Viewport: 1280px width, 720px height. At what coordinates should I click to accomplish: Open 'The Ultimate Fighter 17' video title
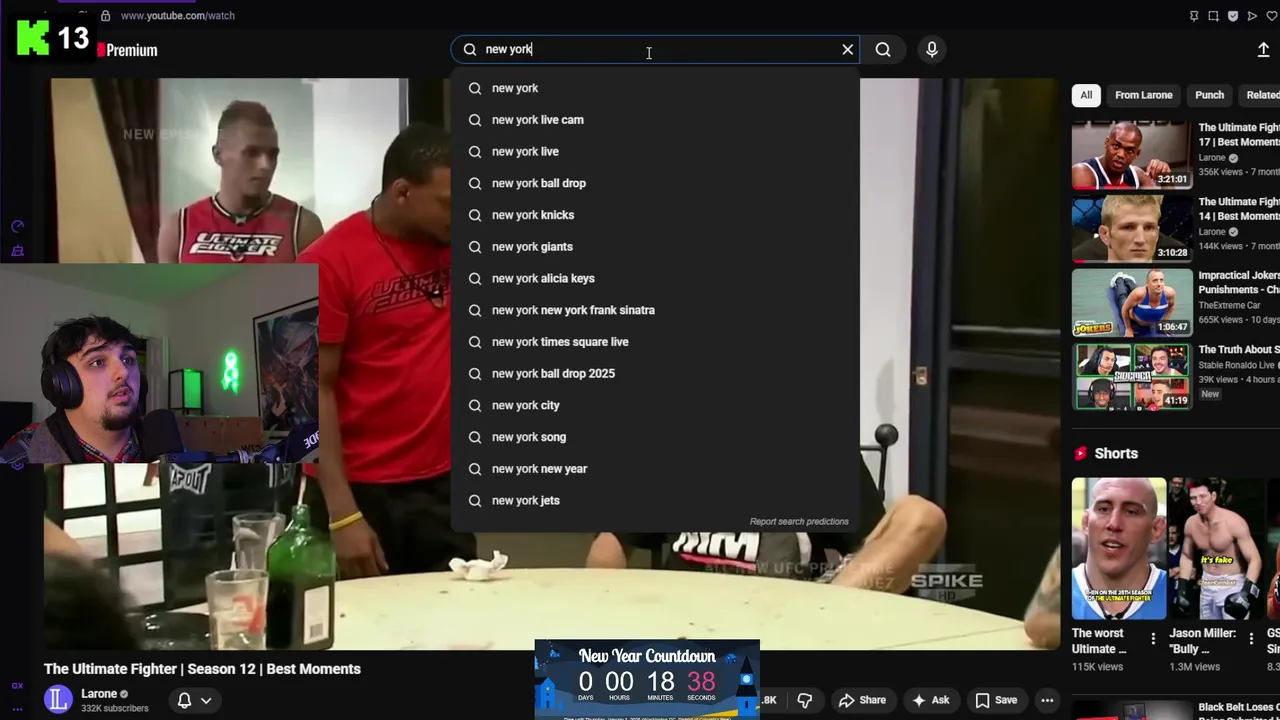click(1239, 135)
